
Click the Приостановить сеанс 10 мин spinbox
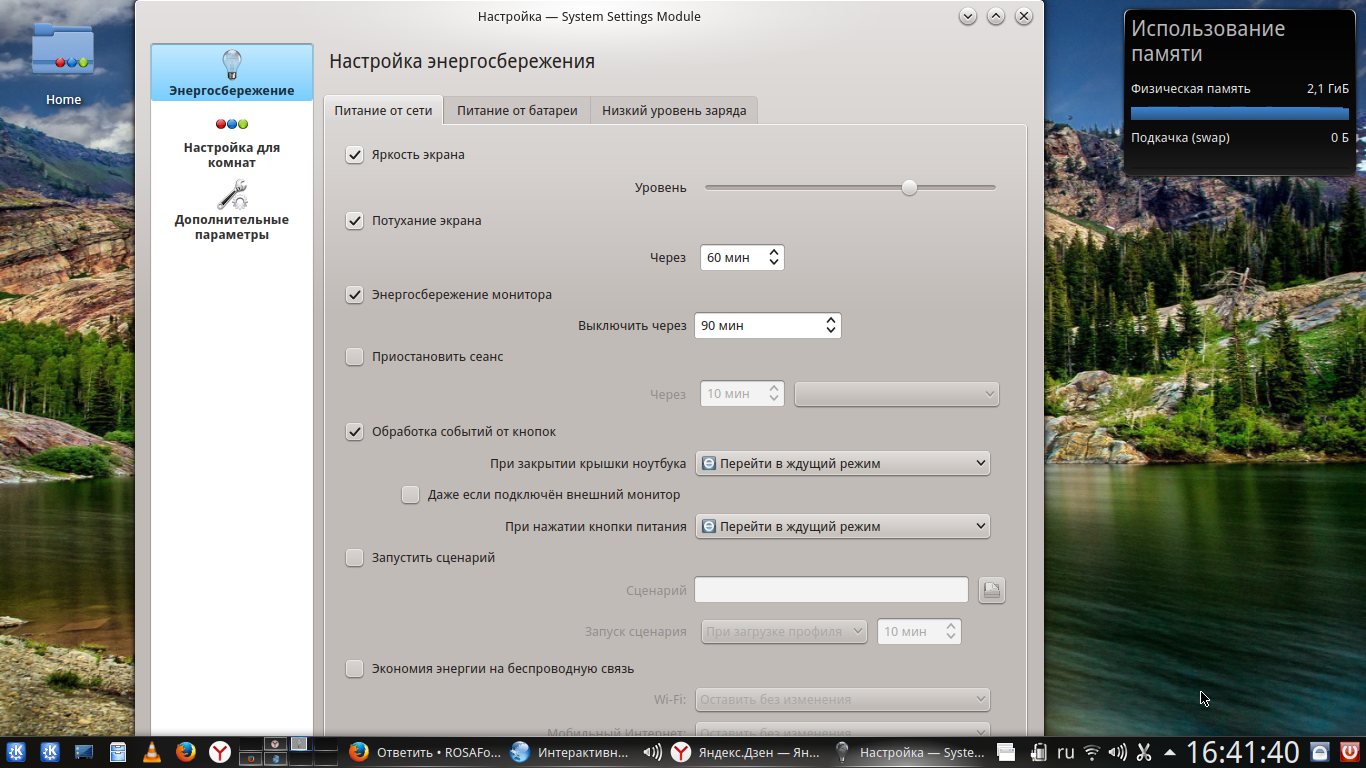(742, 394)
